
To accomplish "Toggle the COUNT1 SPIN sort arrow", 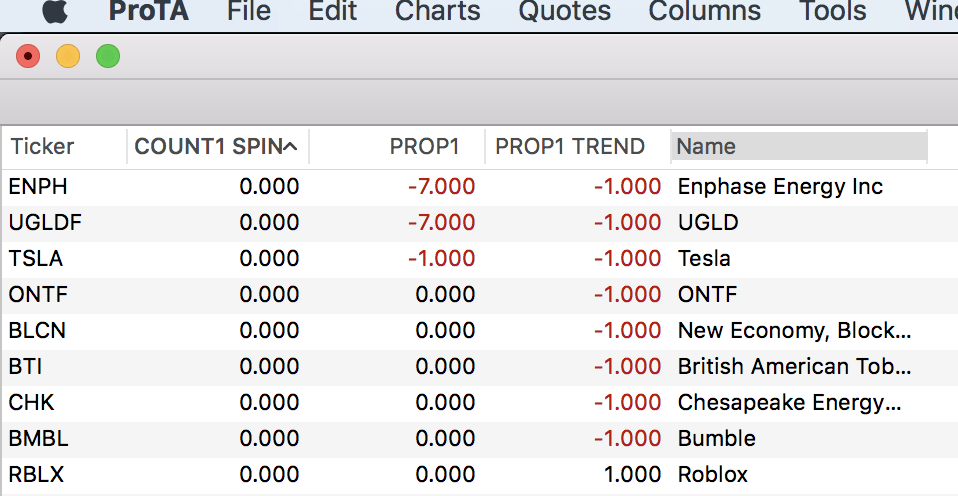I will (x=290, y=146).
